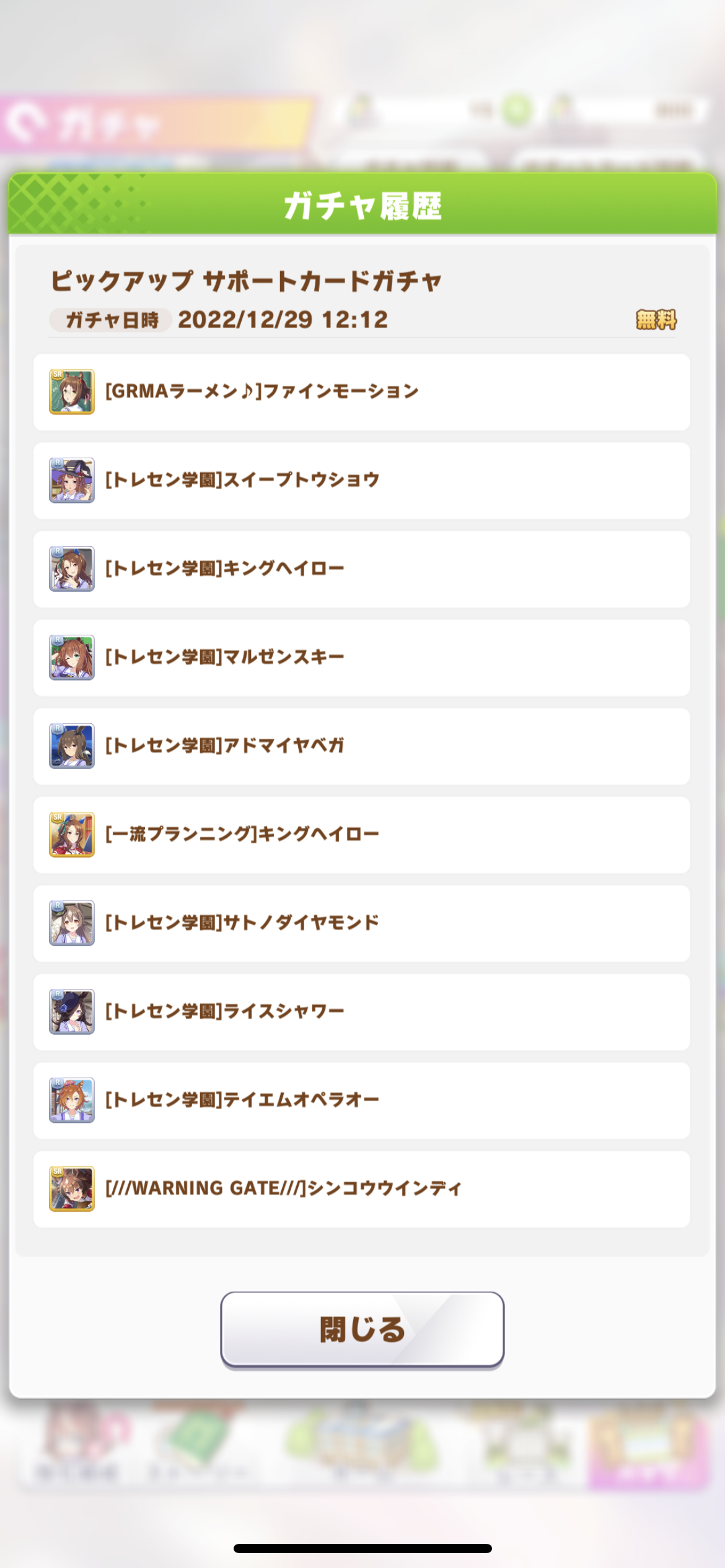
Task: Select the [トレセン学園]テイエムオペラオー entry
Action: coord(362,1100)
